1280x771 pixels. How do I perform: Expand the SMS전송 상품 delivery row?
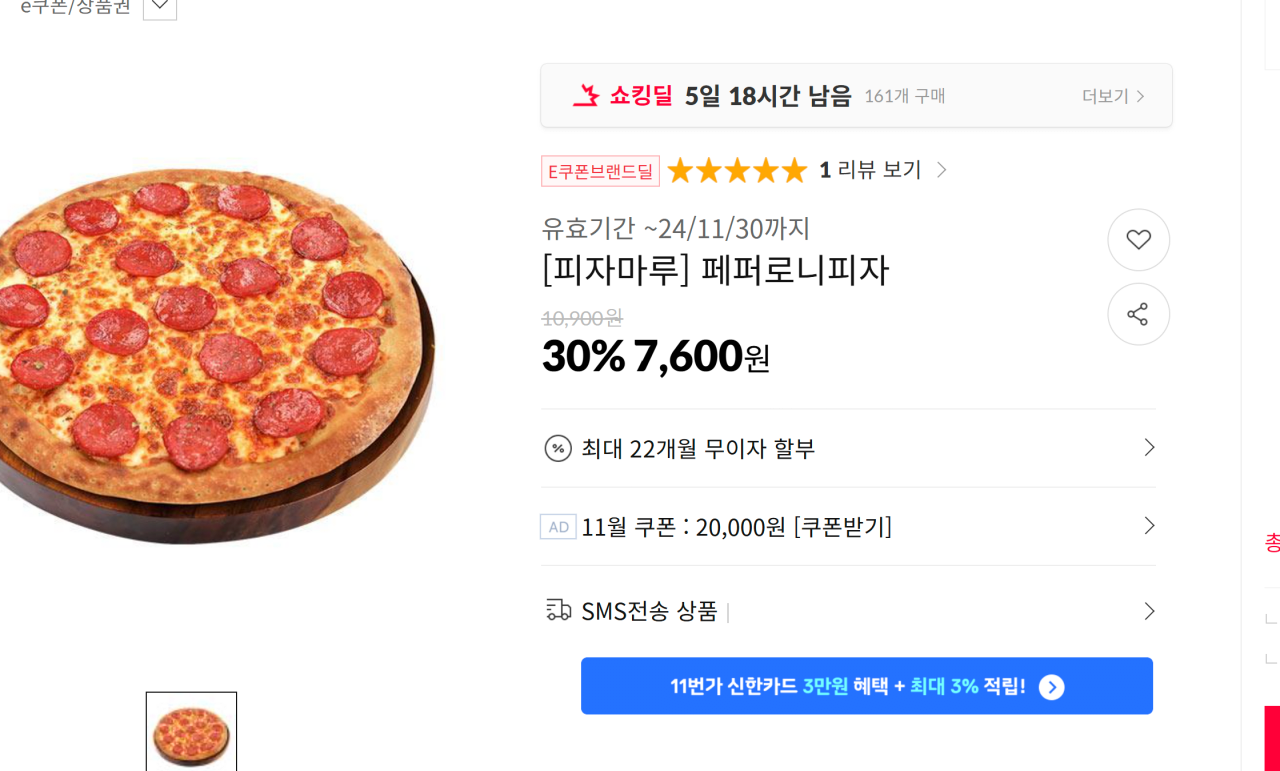coord(1149,611)
